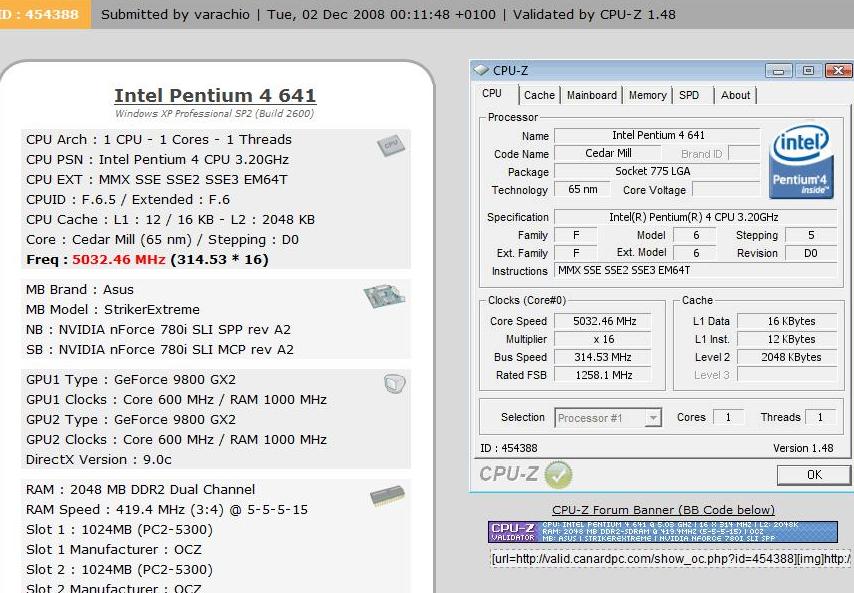Viewport: 854px width, 593px height.
Task: Open the Intel Pentium 4 641 heading link
Action: point(215,95)
